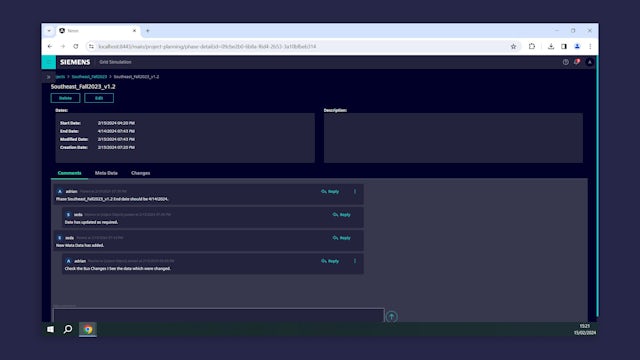Click the 'Southeast_Fall2023_v1.2' page title
Screen dimensions: 640x360
pos(83,87)
